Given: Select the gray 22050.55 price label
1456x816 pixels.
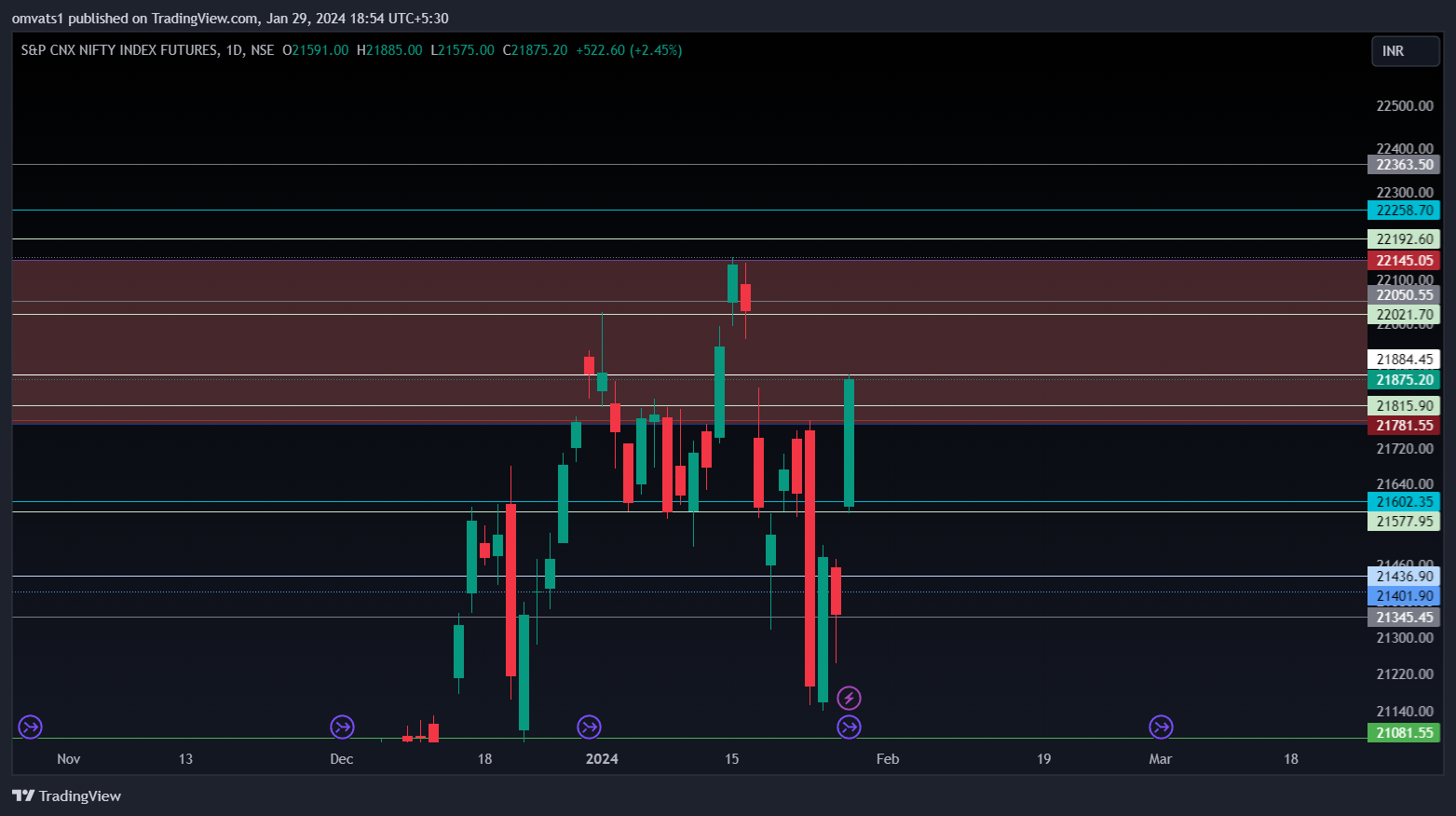Looking at the screenshot, I should pyautogui.click(x=1404, y=295).
